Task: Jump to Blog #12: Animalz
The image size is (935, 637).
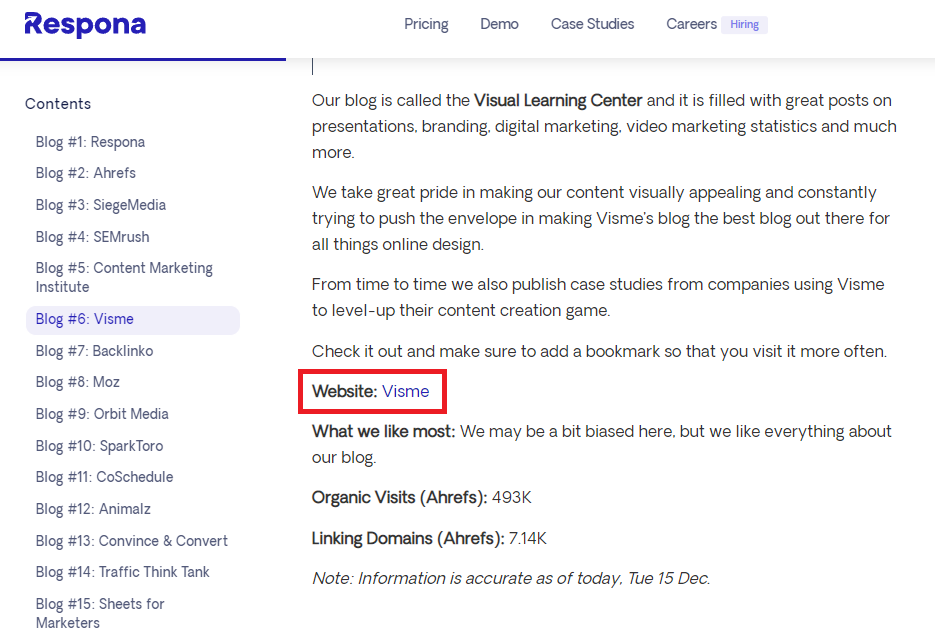Action: 93,509
